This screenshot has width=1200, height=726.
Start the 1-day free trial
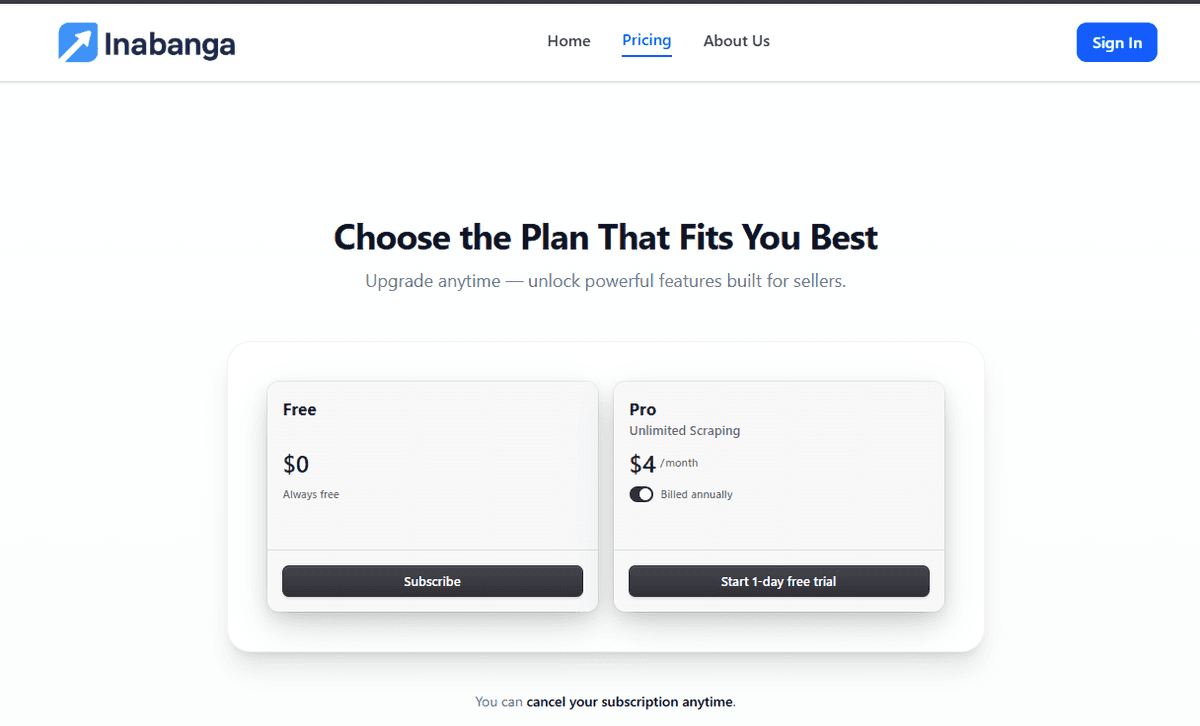(x=778, y=581)
